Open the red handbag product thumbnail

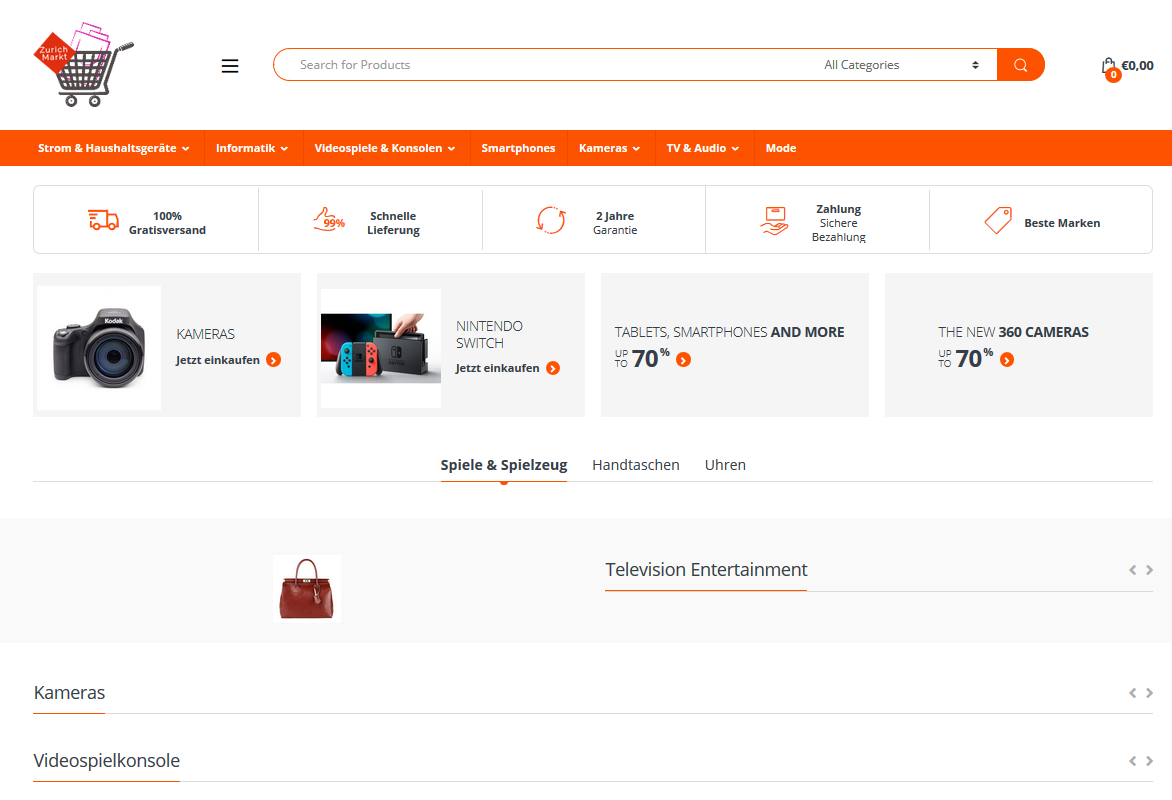[306, 589]
